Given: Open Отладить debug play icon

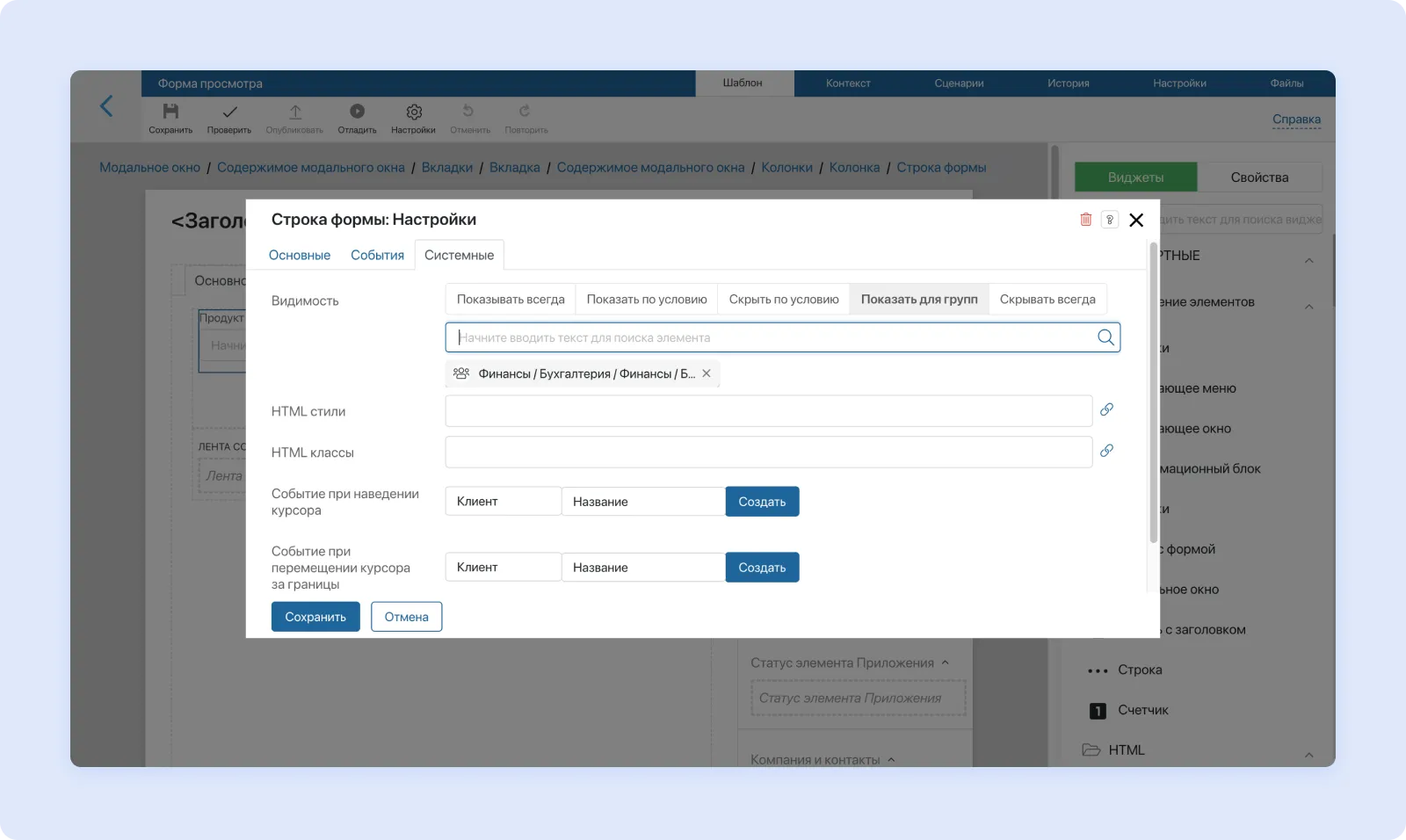Looking at the screenshot, I should coord(357,112).
